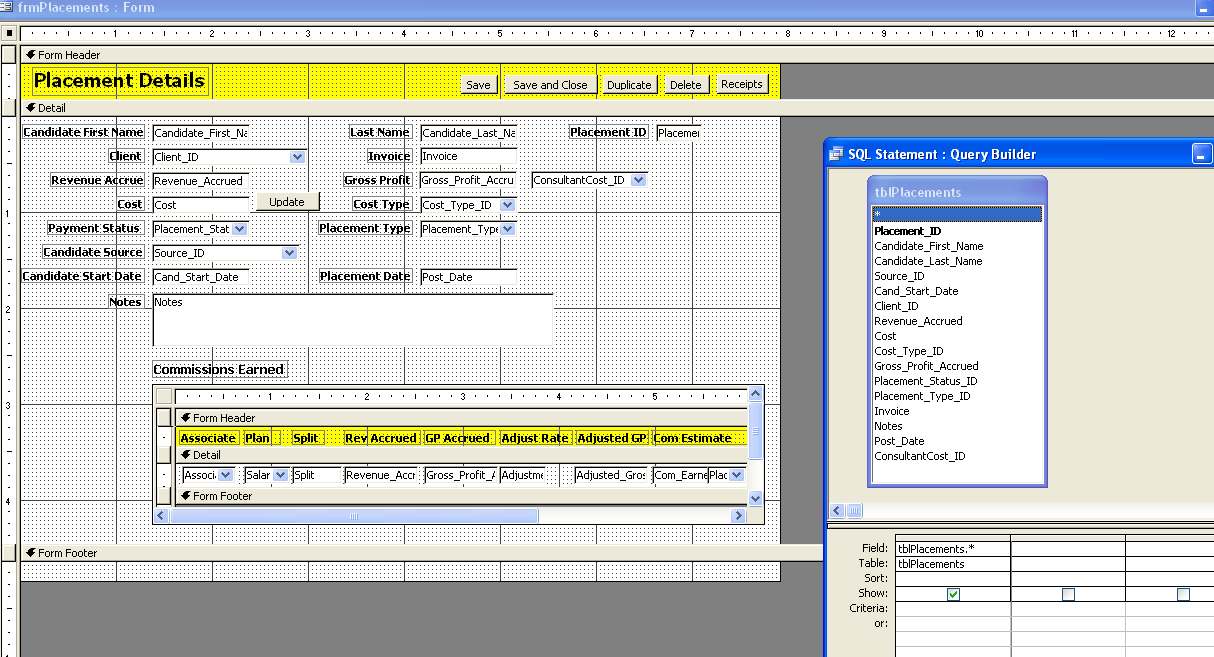Viewport: 1214px width, 657px height.
Task: Click the Save button
Action: click(x=478, y=85)
